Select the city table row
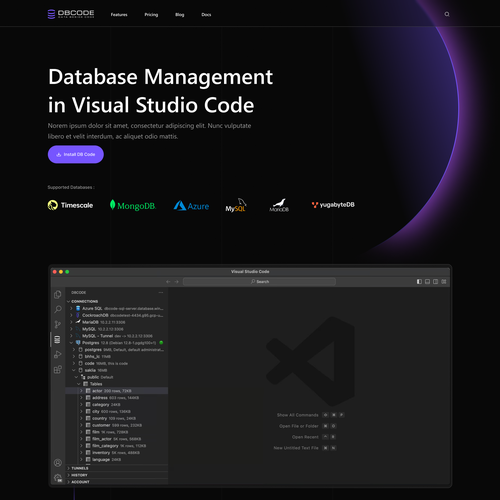 pyautogui.click(x=117, y=411)
